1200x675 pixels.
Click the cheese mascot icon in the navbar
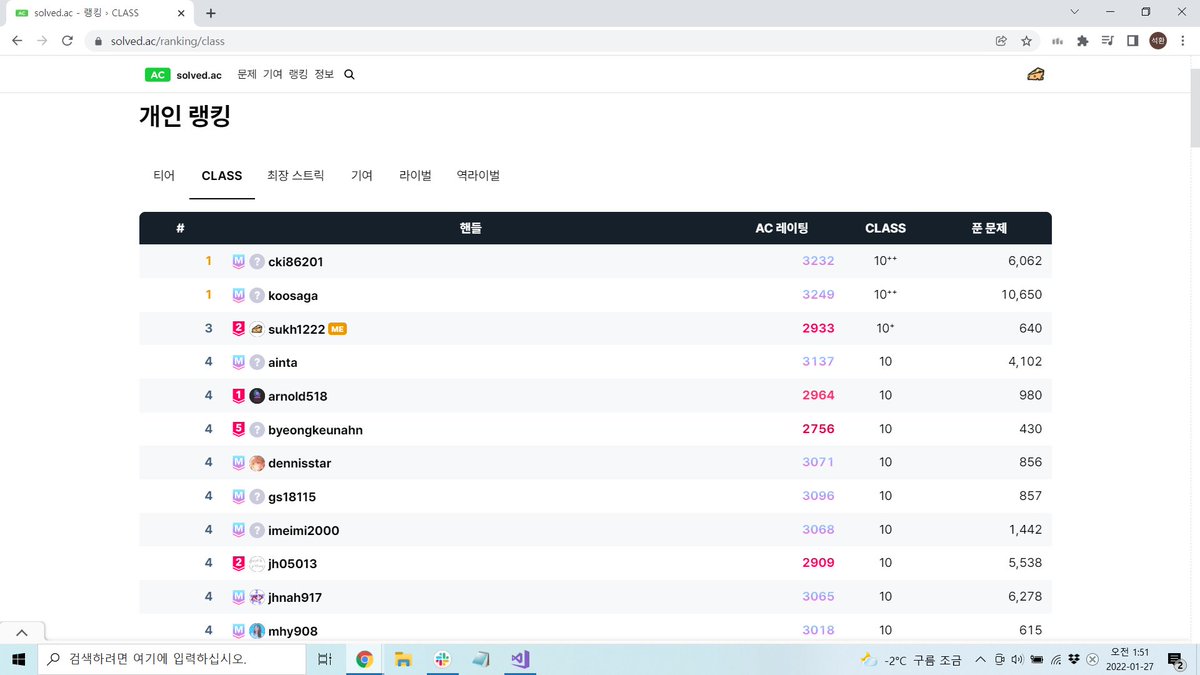[1035, 74]
